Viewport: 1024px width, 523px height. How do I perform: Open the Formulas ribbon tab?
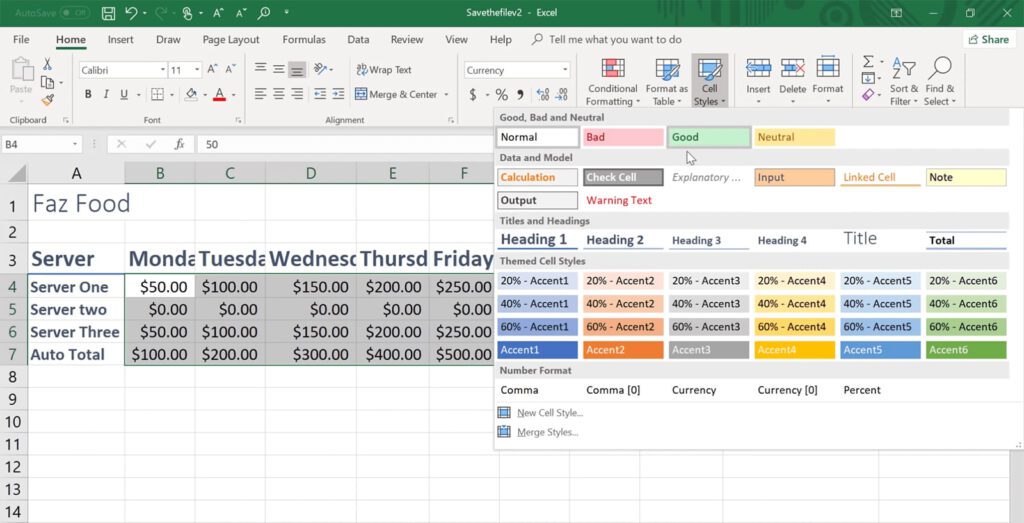pos(304,40)
